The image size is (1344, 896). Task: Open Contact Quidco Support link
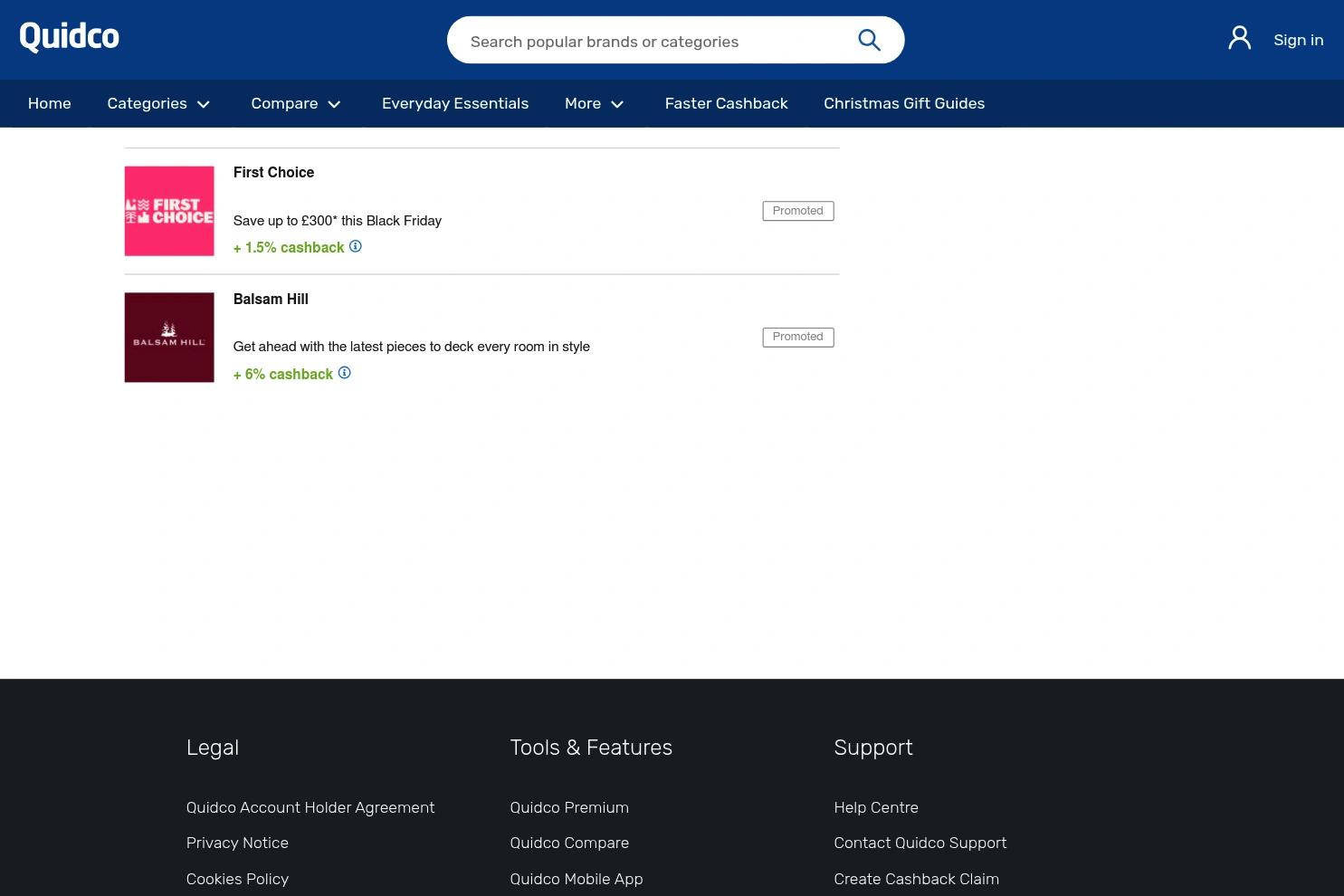tap(920, 843)
